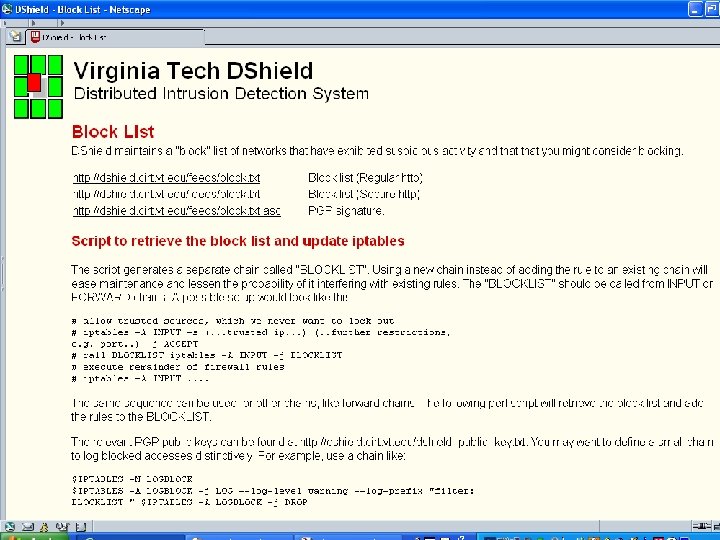Viewport: 720px width, 540px height.
Task: Click the online/offline connection icon in status bar
Action: point(701,526)
